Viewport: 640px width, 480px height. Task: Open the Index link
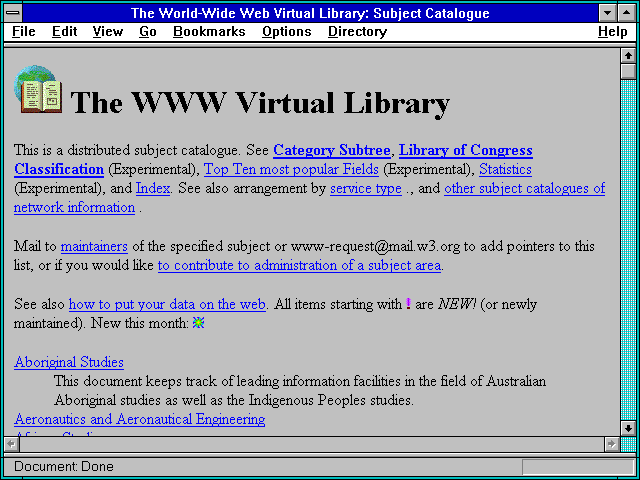tap(153, 189)
